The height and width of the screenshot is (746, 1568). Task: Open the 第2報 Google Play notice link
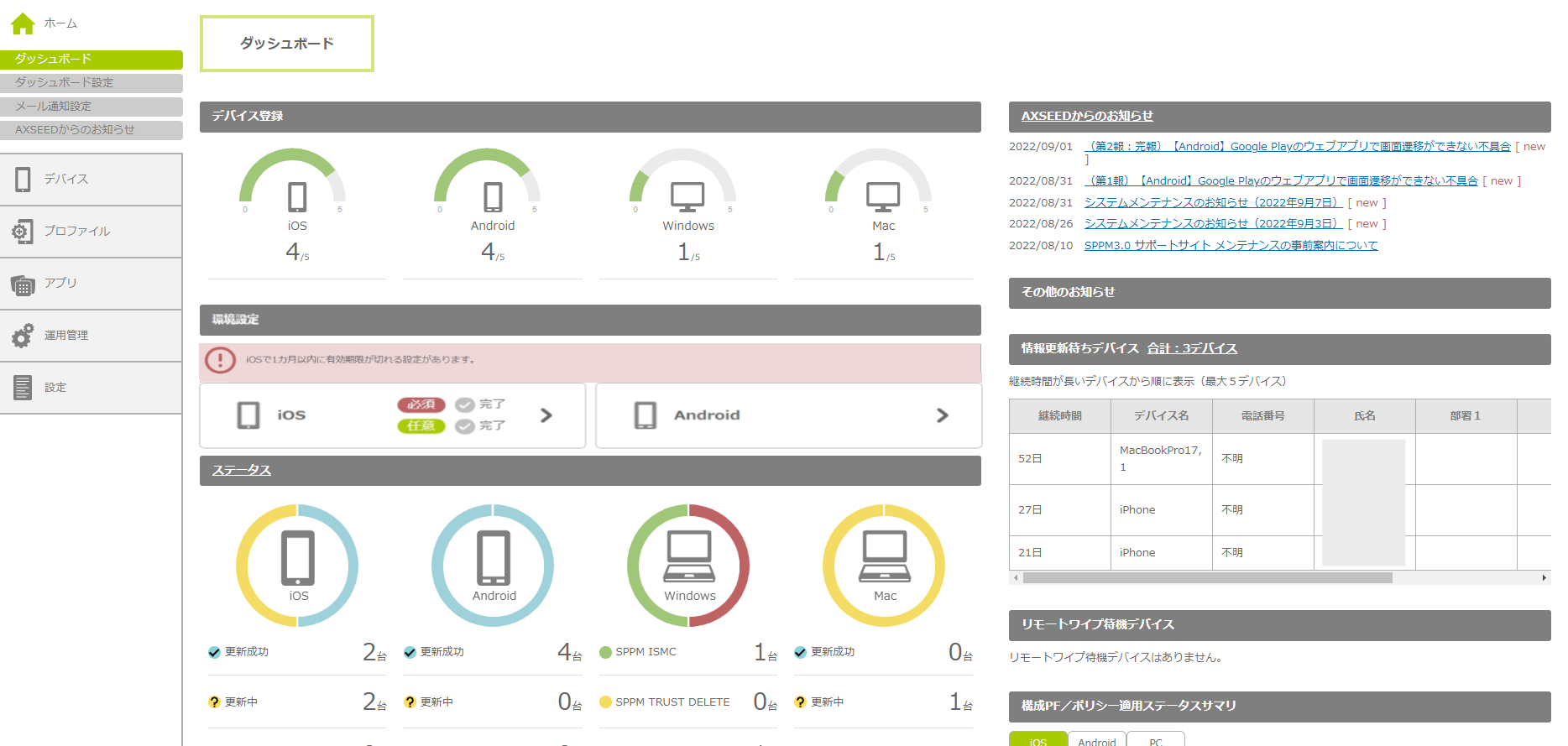pos(1298,147)
